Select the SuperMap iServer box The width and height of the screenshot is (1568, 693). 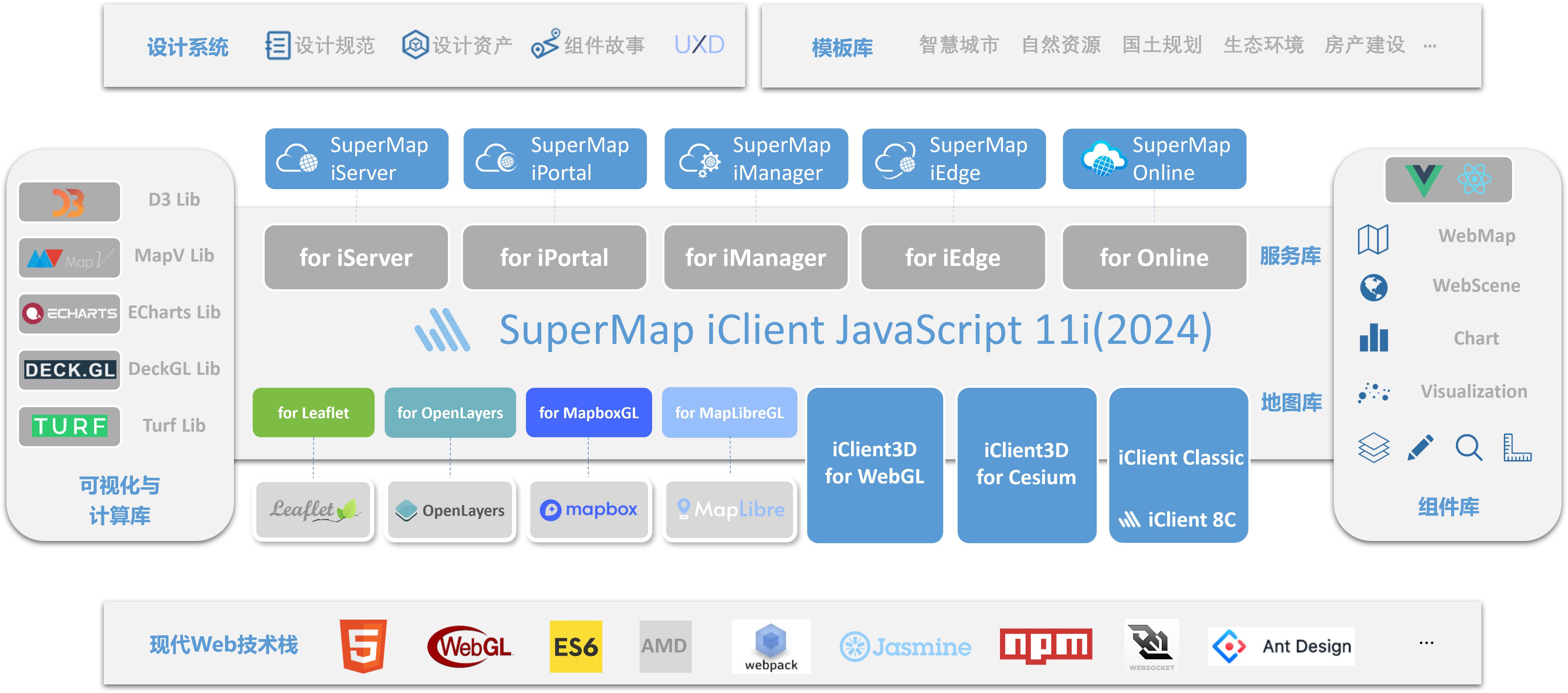click(357, 159)
